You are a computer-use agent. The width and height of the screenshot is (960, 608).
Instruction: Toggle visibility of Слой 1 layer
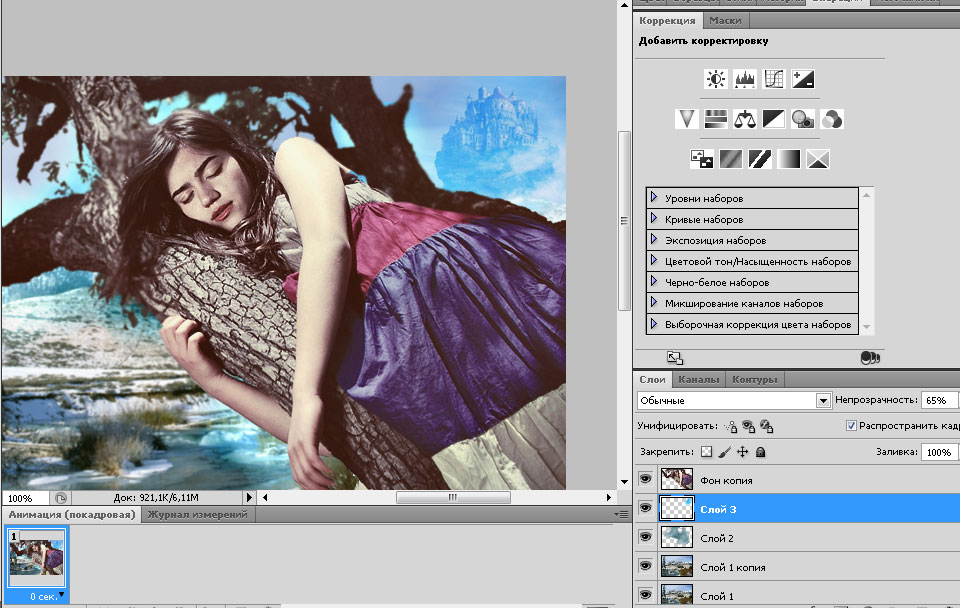click(645, 595)
